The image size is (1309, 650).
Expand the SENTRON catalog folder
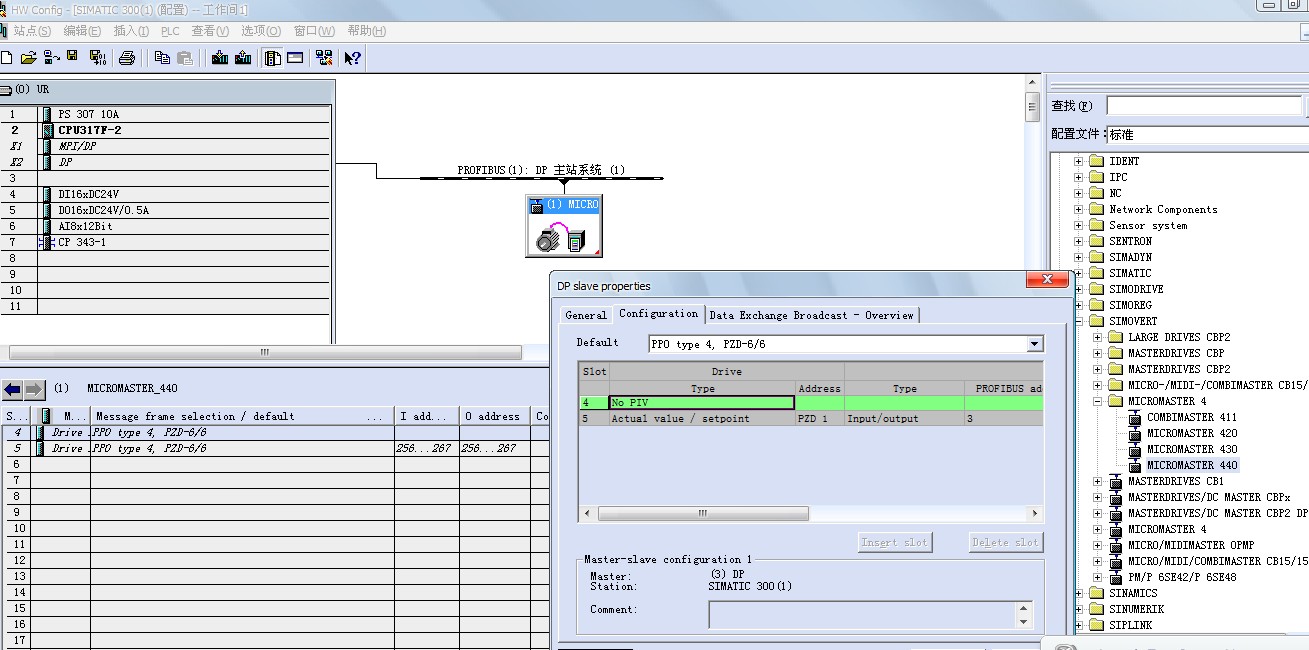(1078, 241)
